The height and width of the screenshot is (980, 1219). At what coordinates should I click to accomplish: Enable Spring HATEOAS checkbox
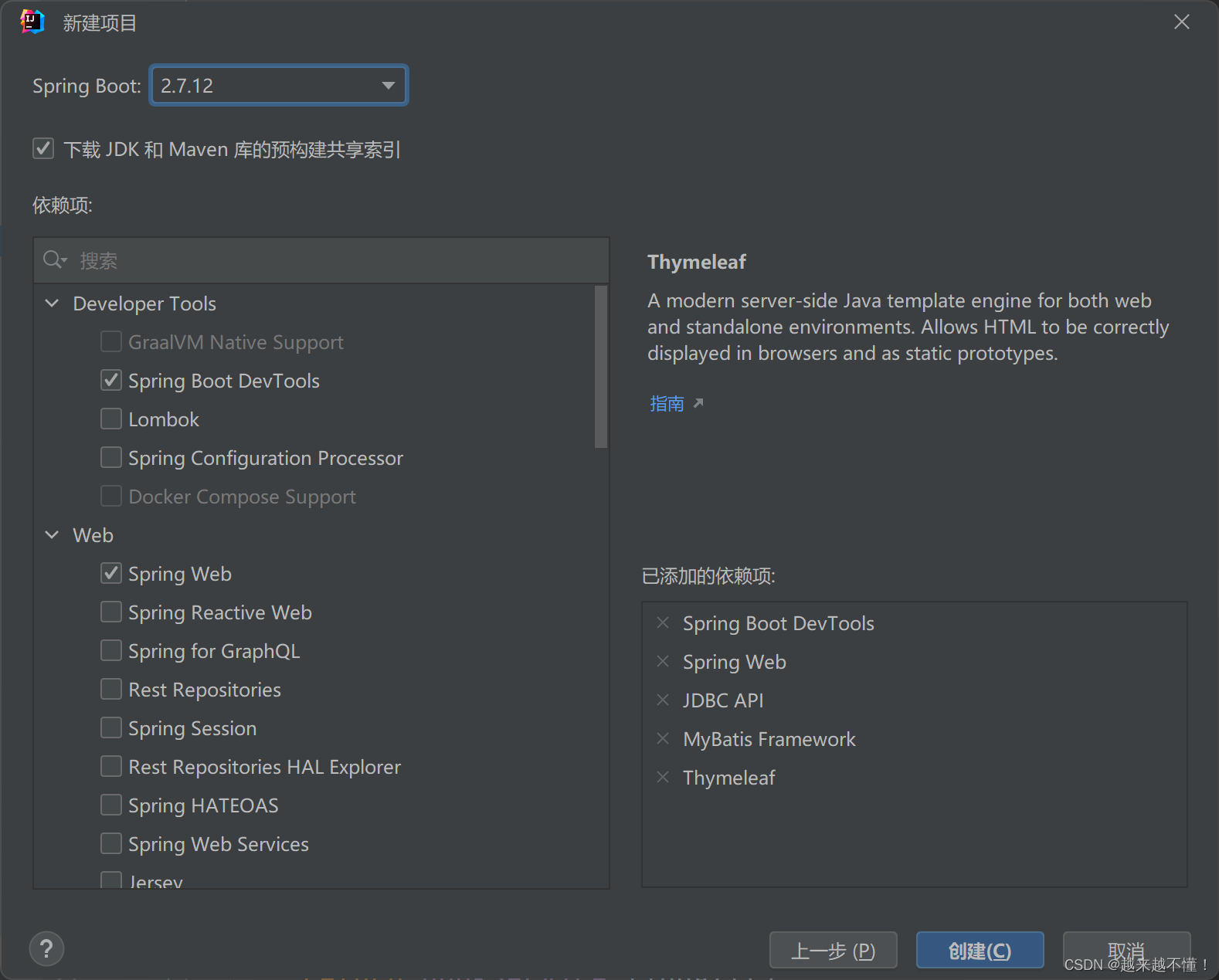pyautogui.click(x=111, y=805)
